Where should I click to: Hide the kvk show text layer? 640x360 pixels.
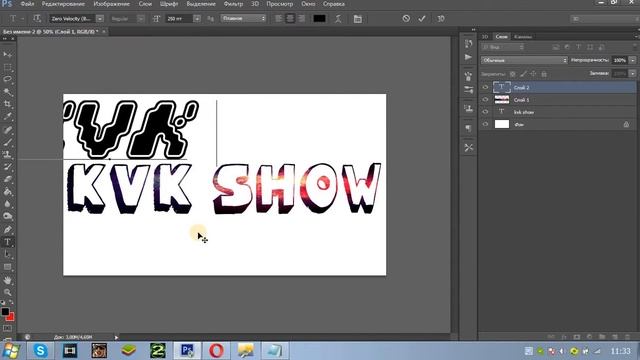pyautogui.click(x=485, y=112)
